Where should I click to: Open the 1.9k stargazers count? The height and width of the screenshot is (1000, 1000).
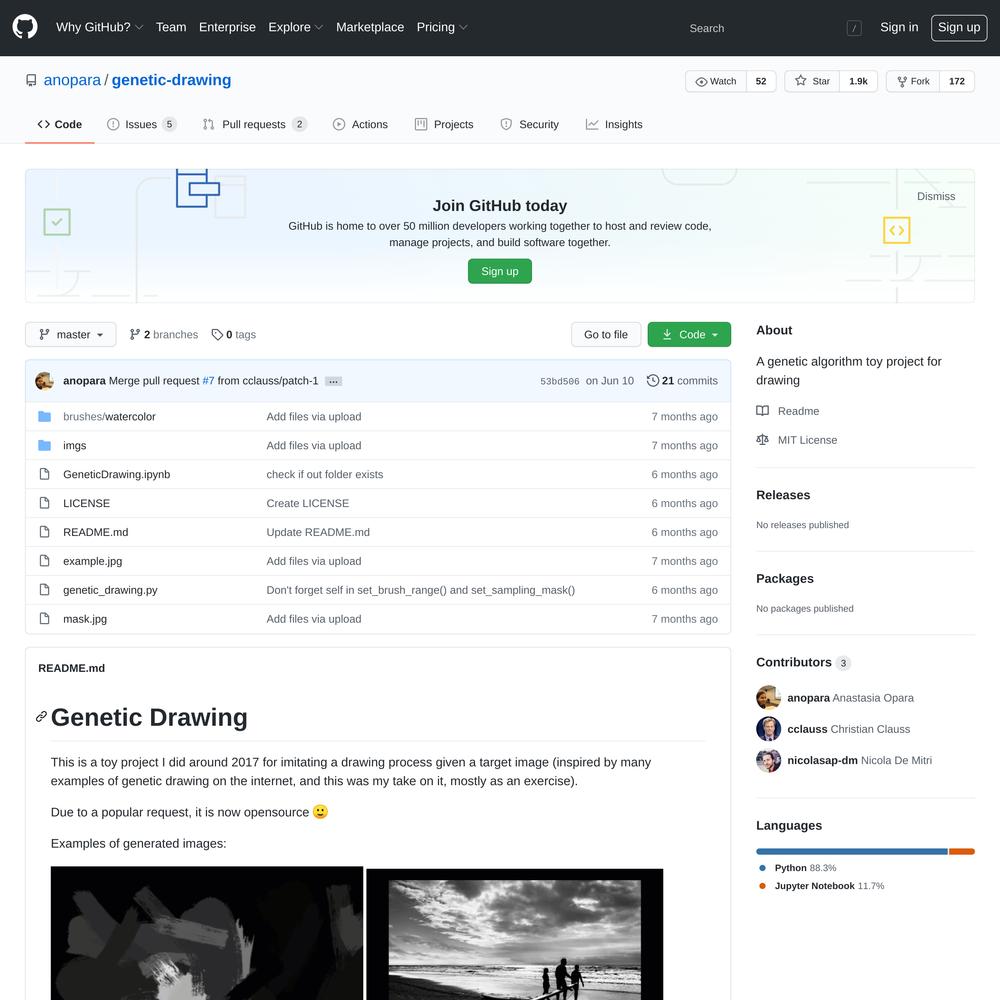click(x=858, y=81)
